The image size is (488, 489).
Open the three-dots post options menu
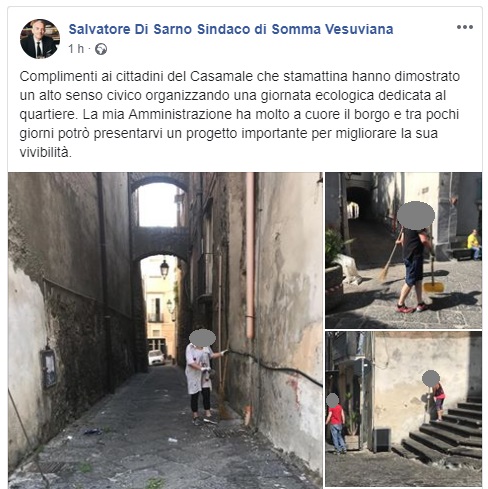pyautogui.click(x=465, y=27)
